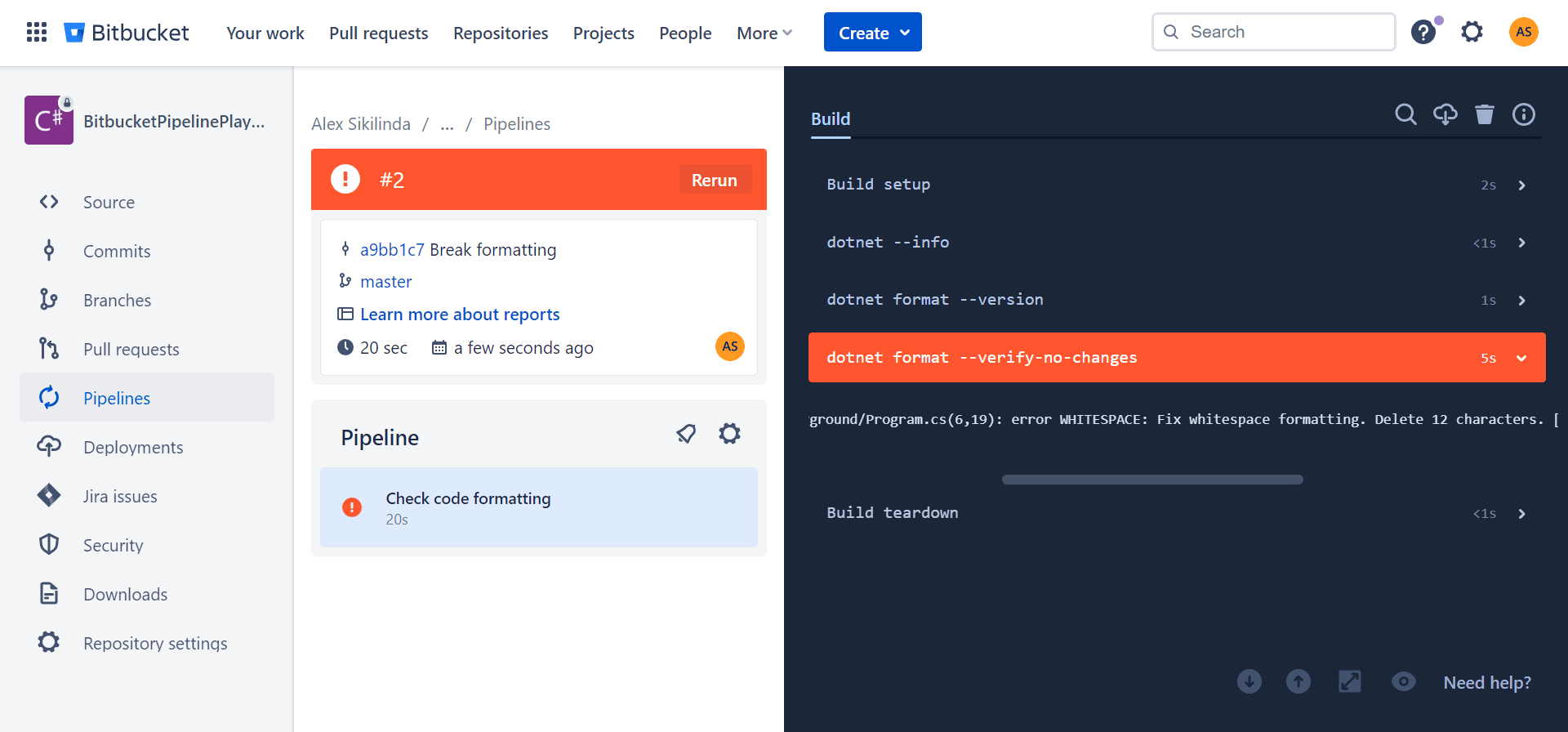Toggle the eye log visibility icon
Viewport: 1568px width, 732px height.
click(1404, 681)
